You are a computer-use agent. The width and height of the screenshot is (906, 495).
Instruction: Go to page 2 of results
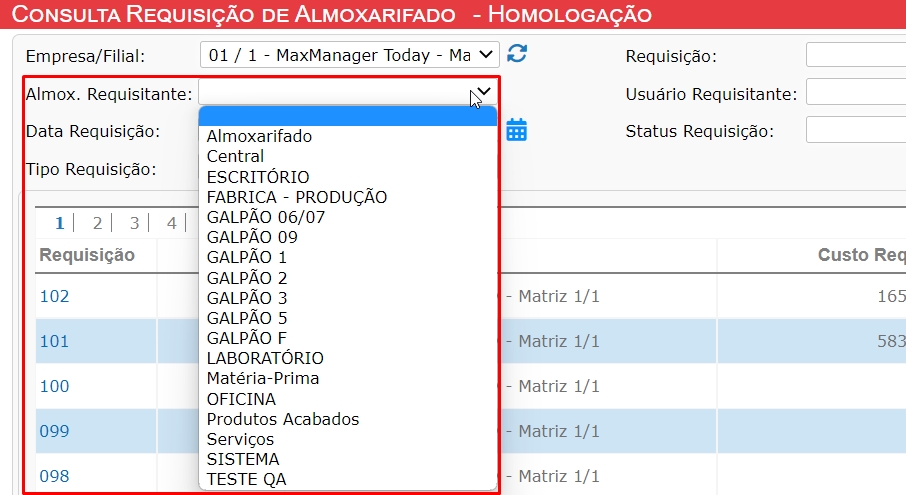(97, 223)
